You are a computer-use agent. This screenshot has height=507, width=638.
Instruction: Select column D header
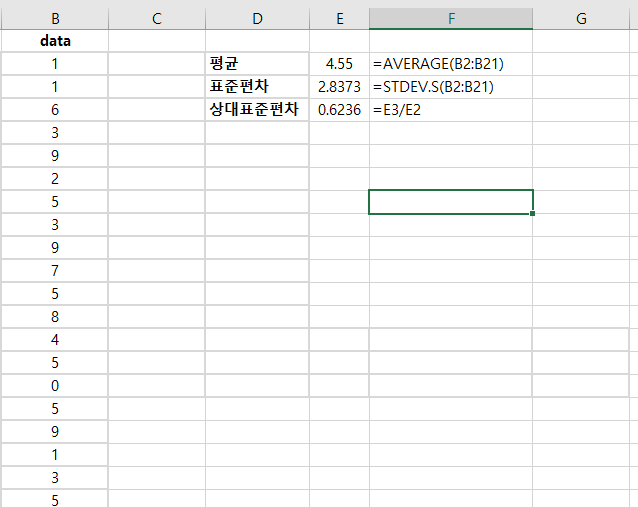[x=257, y=19]
